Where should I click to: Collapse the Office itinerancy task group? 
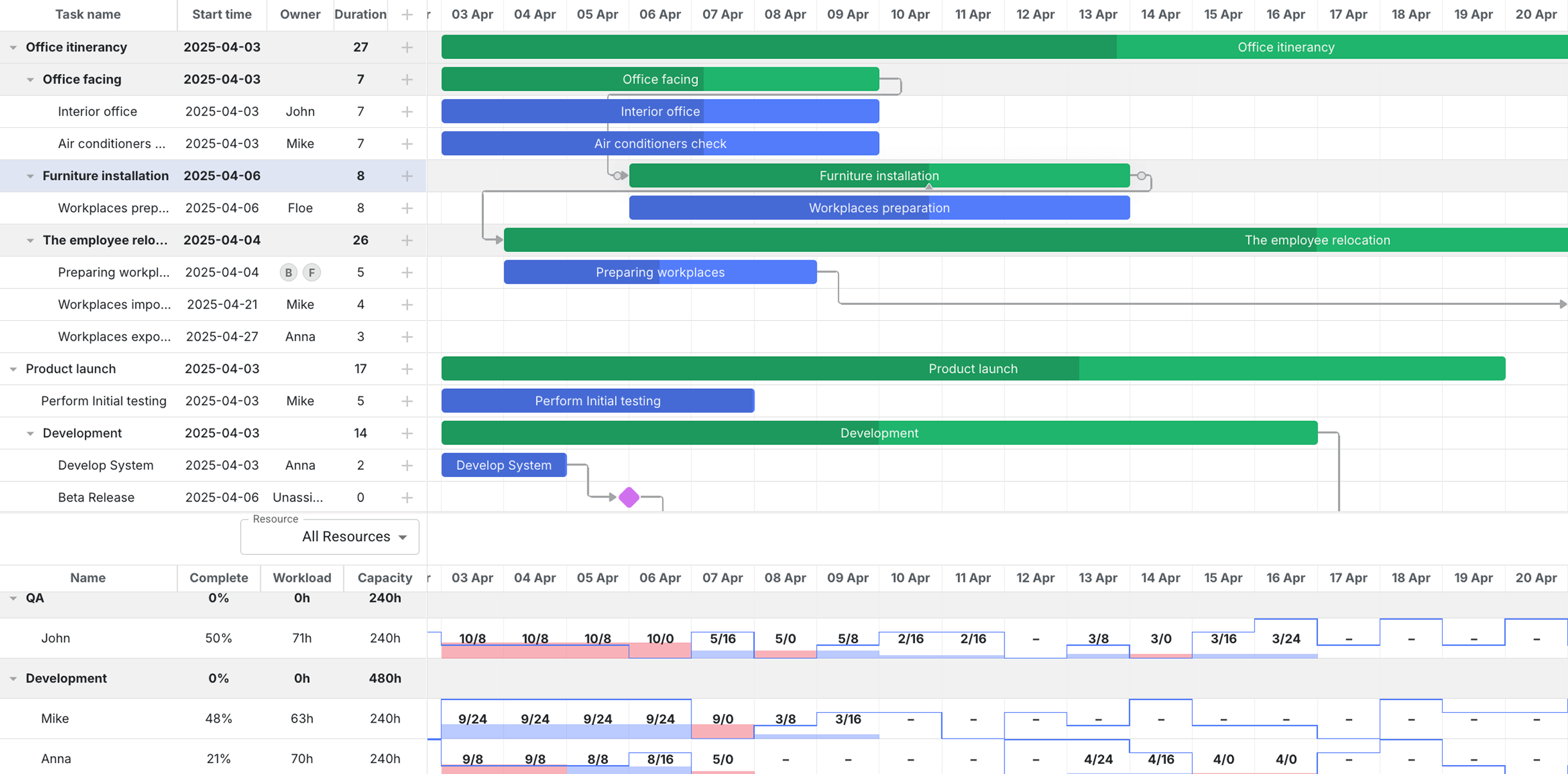[13, 48]
